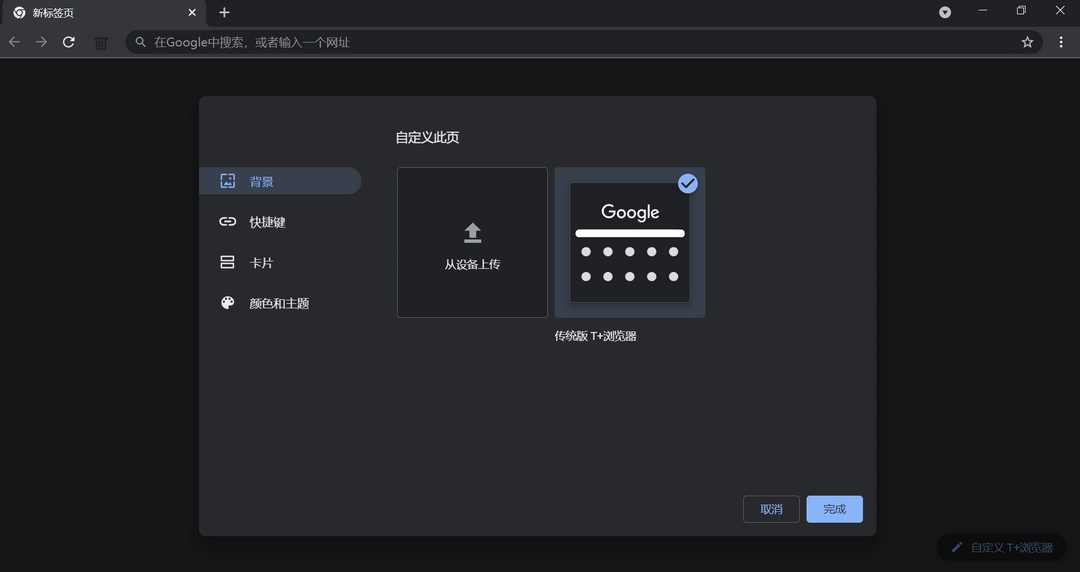Click 完成 to finish customization

[835, 509]
